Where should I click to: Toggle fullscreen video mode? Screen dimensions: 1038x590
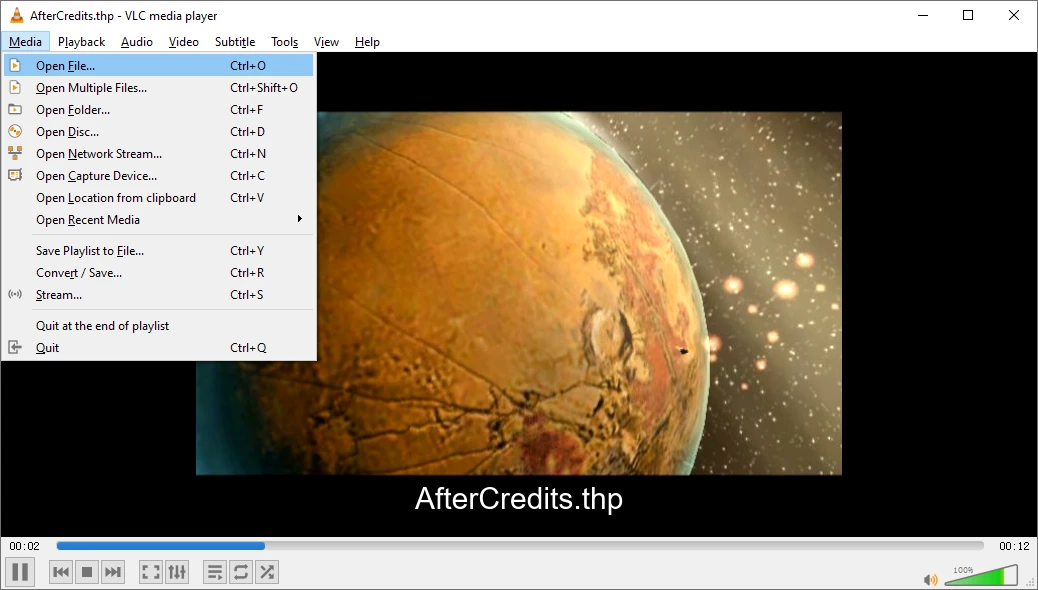tap(151, 572)
